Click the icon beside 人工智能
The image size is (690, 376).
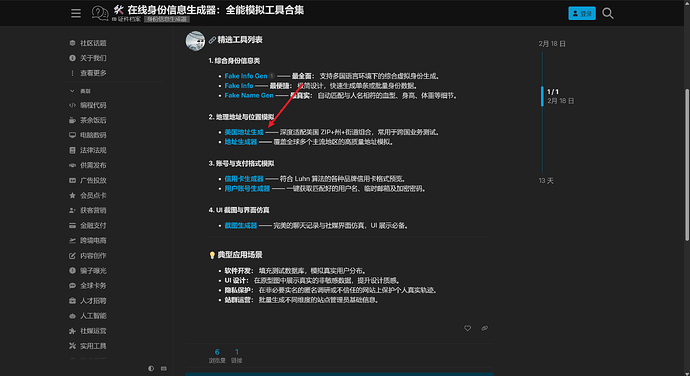(72, 316)
